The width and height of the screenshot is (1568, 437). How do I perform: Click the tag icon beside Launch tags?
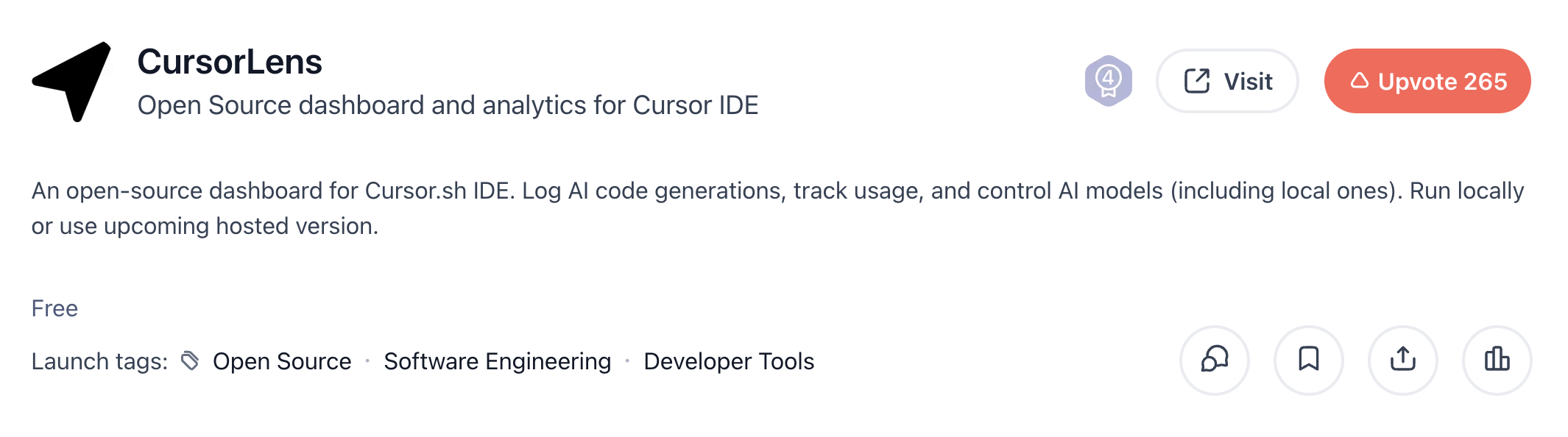(x=190, y=360)
